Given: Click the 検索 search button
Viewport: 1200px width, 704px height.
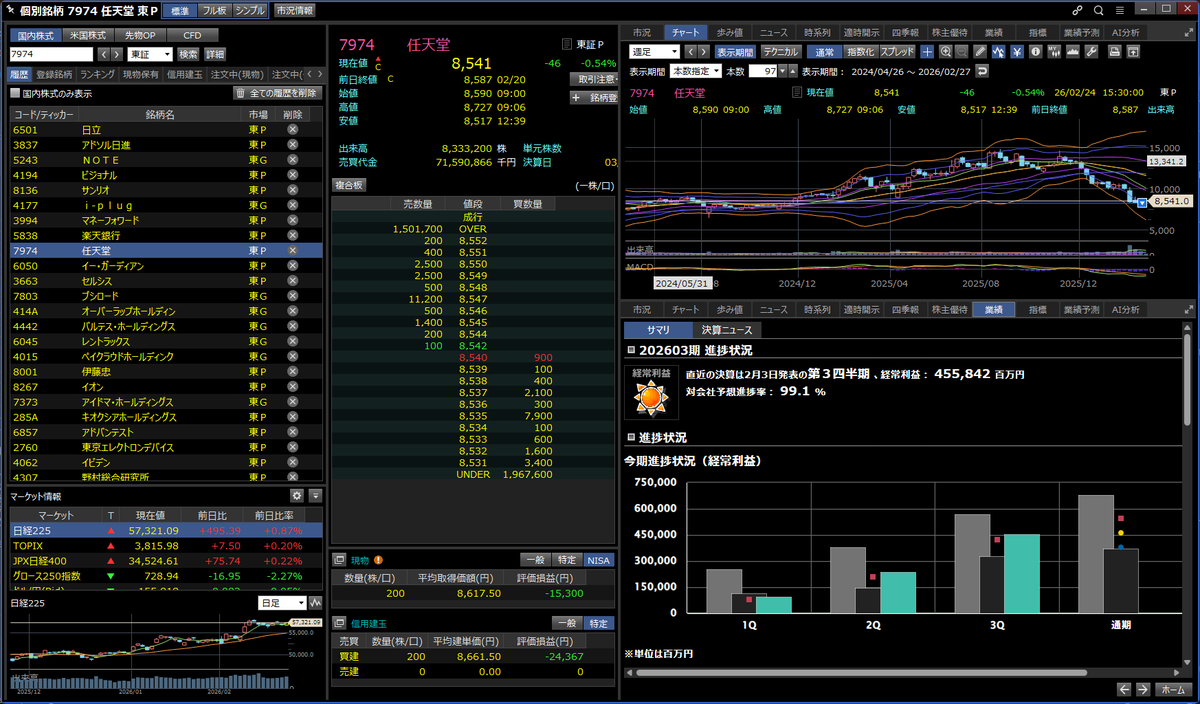Looking at the screenshot, I should [x=188, y=54].
